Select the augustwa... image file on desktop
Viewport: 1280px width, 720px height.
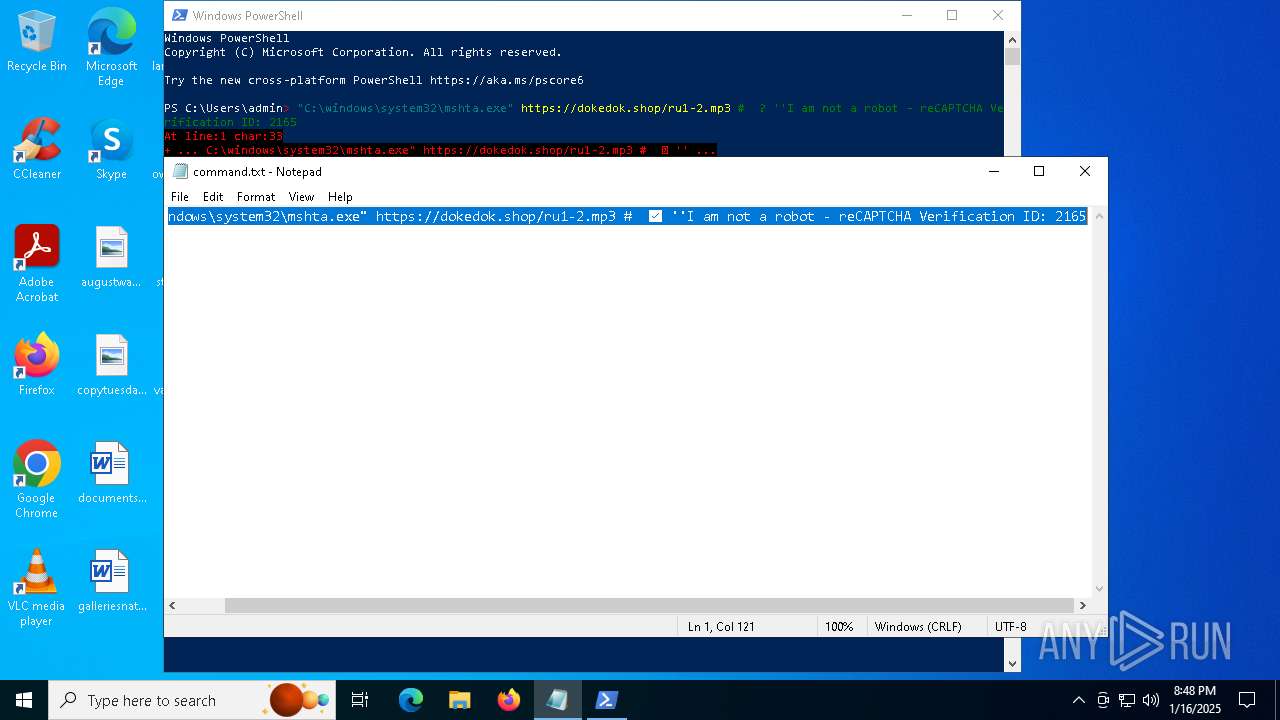(x=111, y=257)
